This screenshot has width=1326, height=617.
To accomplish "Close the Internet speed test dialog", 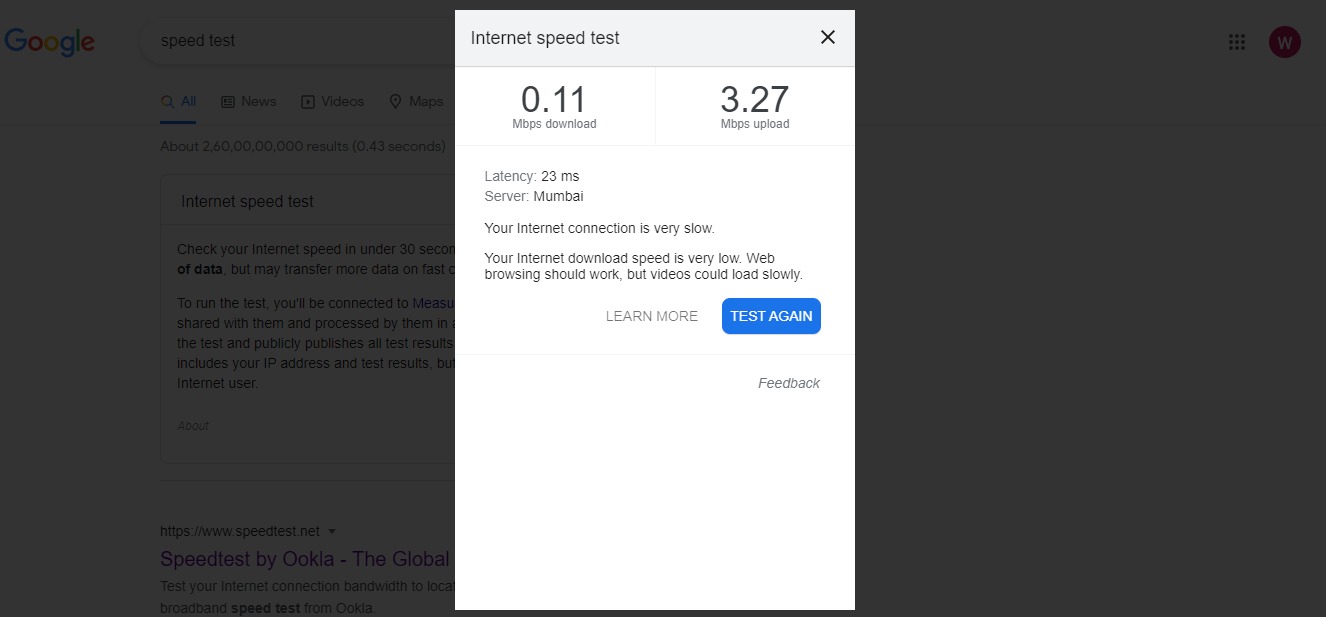I will click(827, 38).
